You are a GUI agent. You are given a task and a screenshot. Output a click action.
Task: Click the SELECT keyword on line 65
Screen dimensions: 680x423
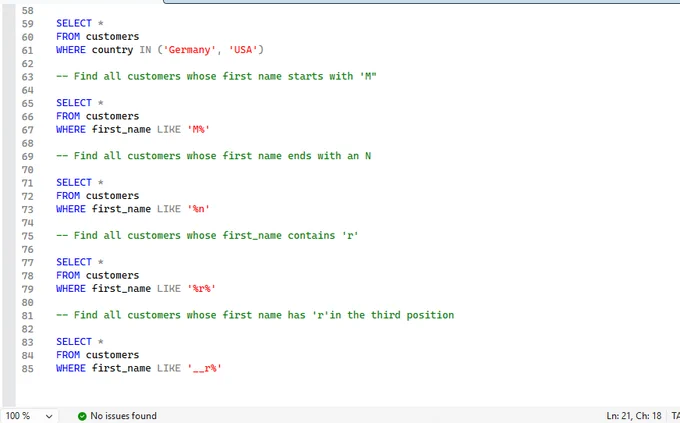tap(74, 103)
